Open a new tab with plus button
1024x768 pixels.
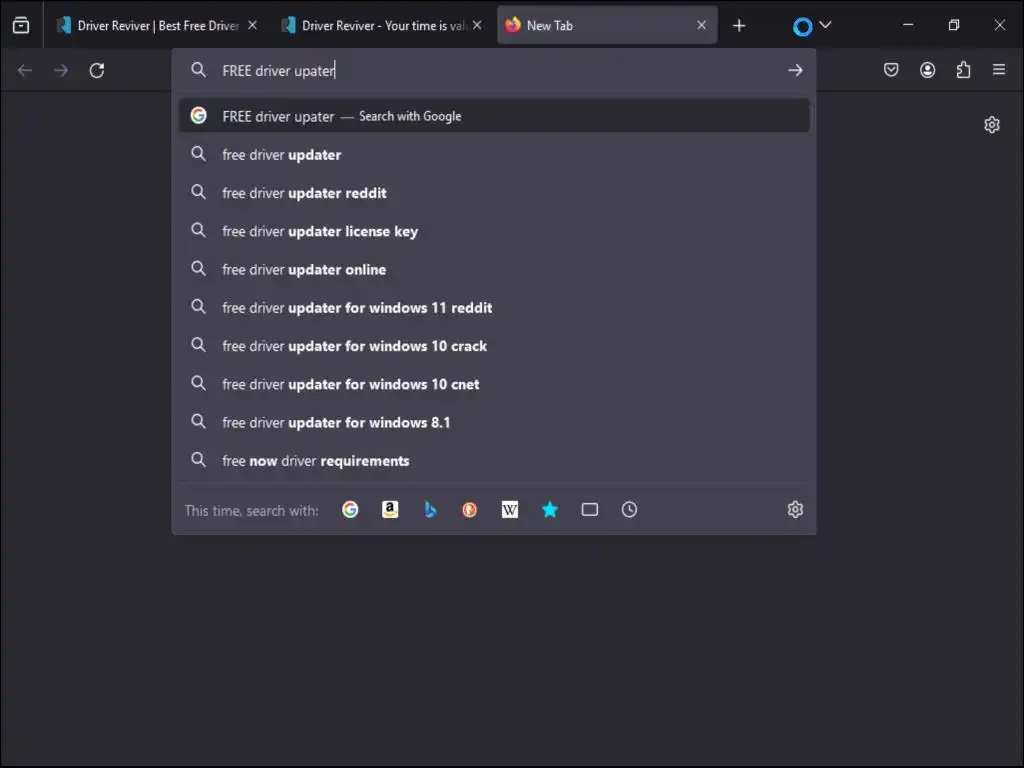[x=739, y=25]
